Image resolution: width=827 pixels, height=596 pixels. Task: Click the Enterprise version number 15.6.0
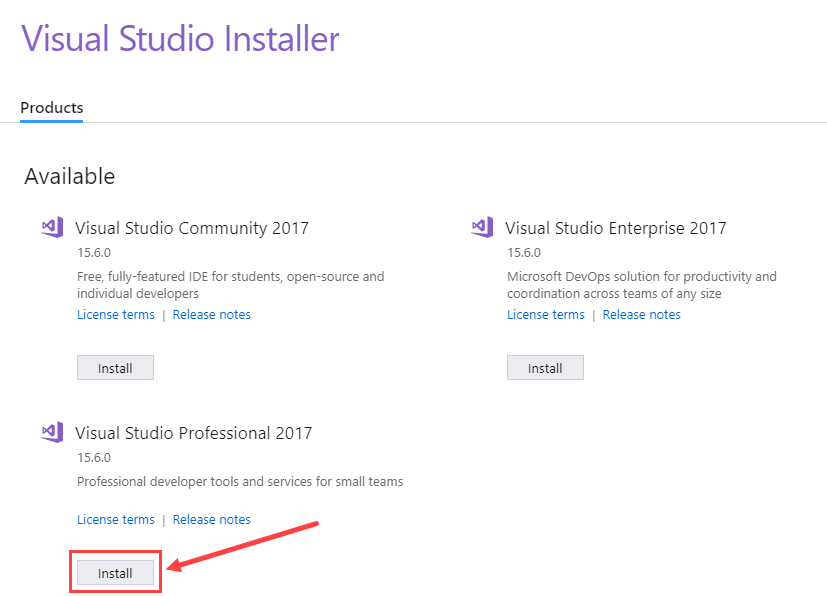click(x=524, y=253)
